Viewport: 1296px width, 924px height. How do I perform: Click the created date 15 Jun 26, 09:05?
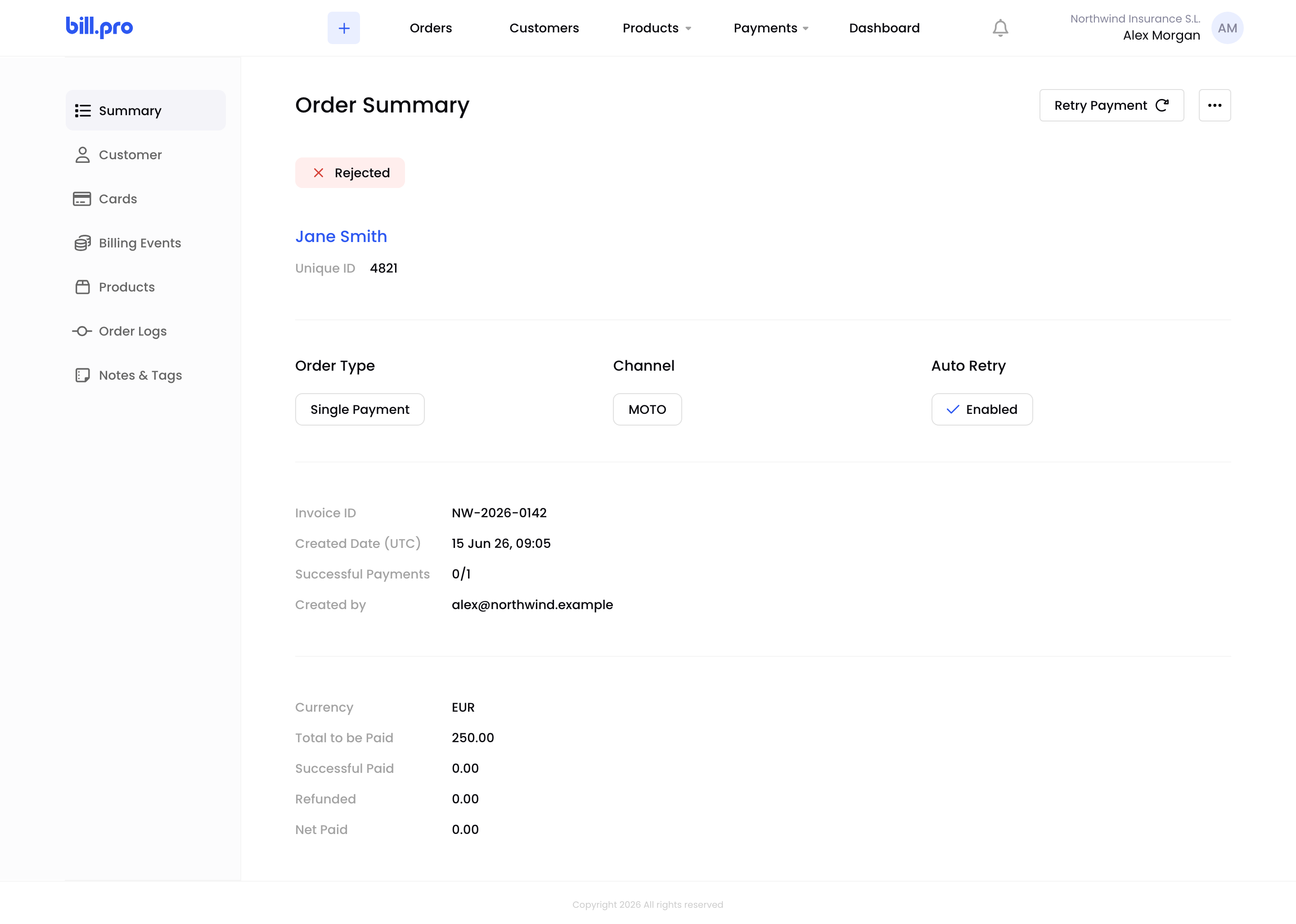(501, 543)
